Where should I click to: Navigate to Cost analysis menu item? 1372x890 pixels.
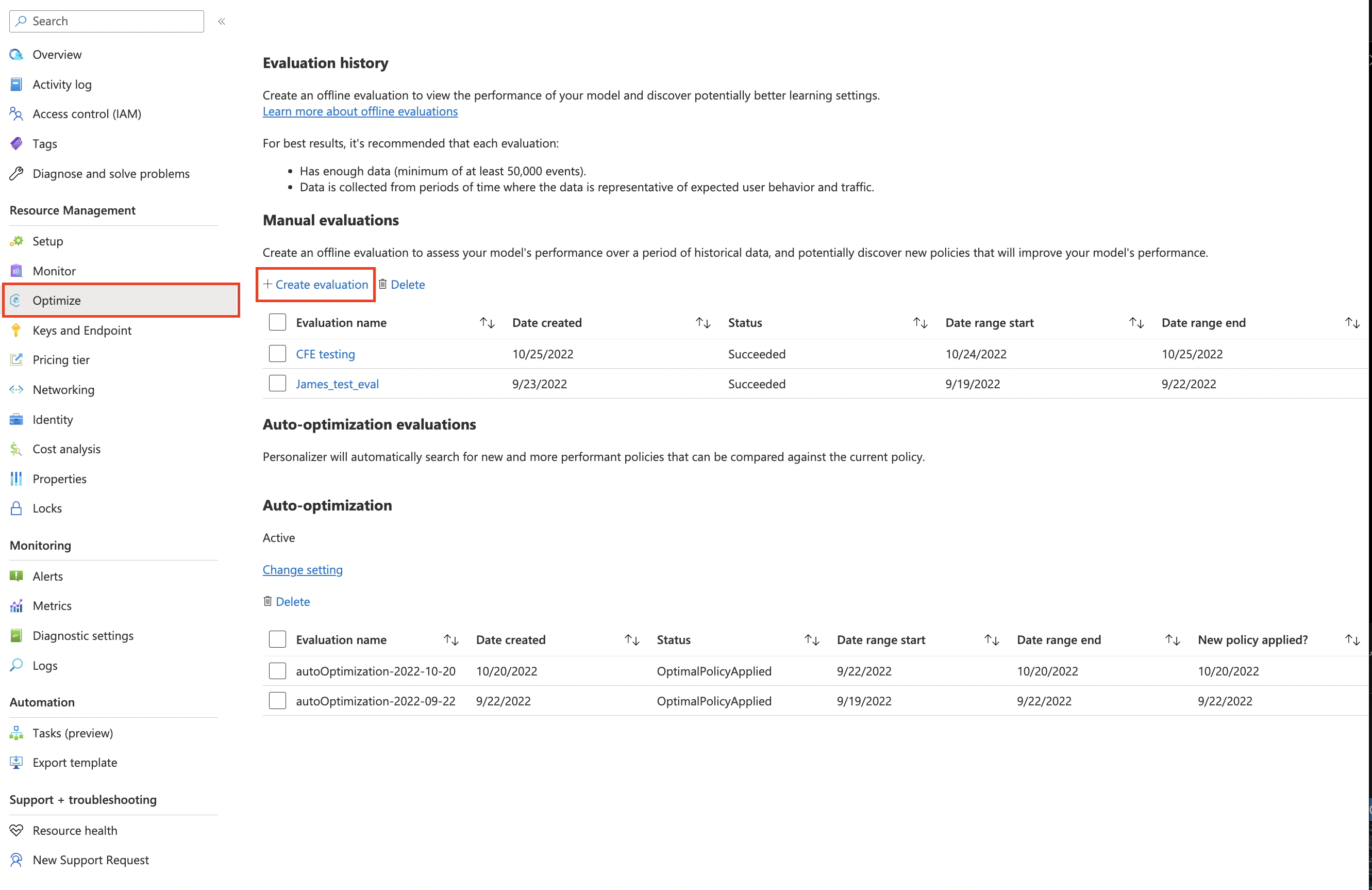pyautogui.click(x=66, y=448)
